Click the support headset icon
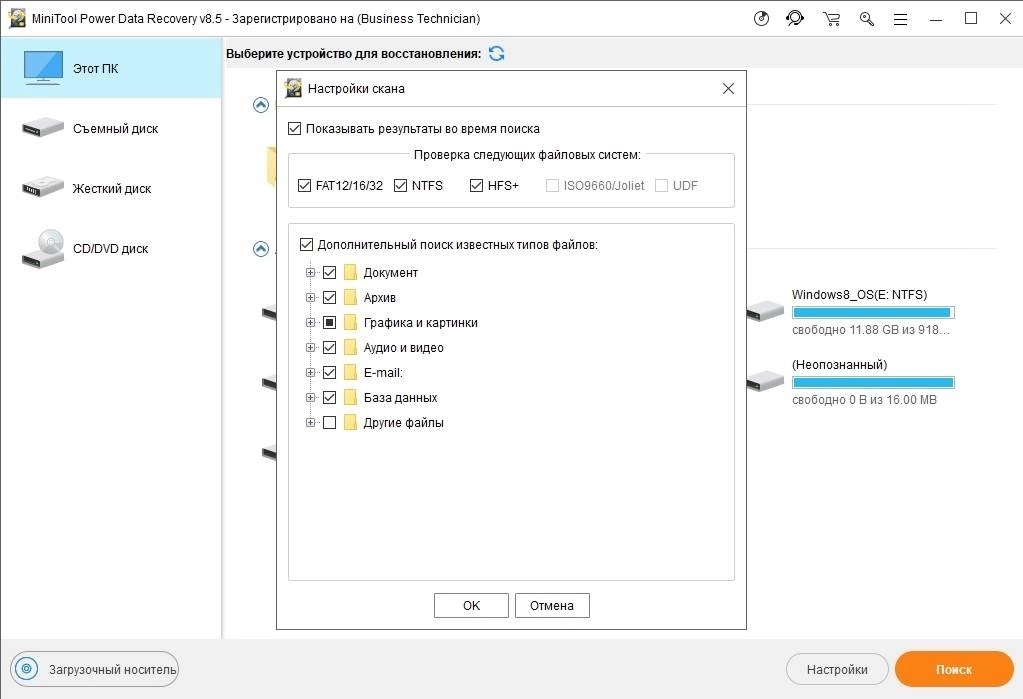1023x699 pixels. point(795,18)
